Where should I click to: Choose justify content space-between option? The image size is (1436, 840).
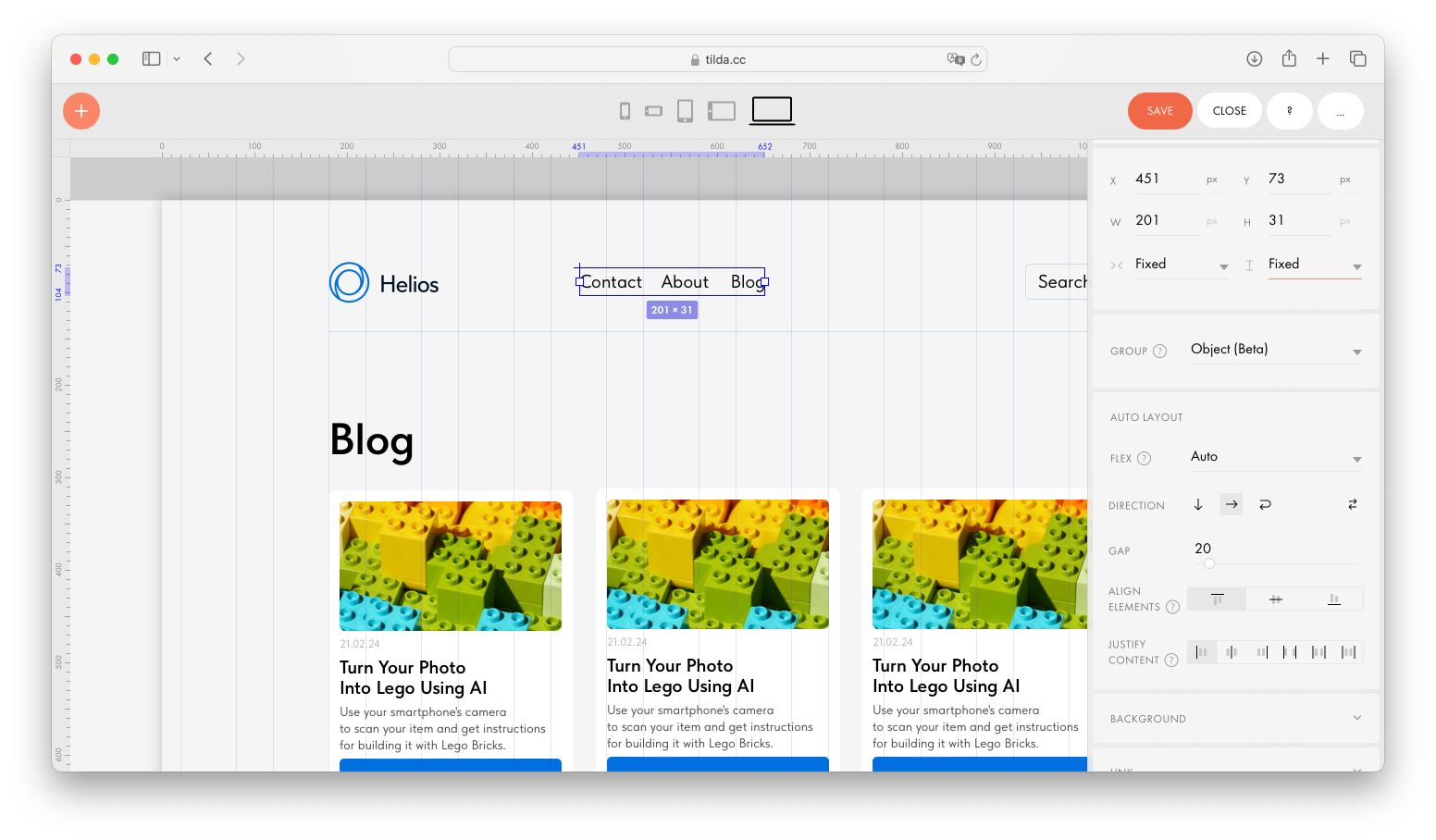click(x=1292, y=651)
